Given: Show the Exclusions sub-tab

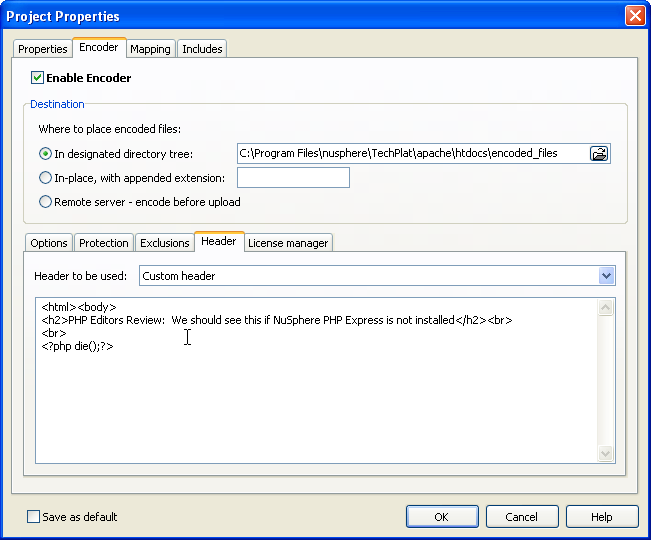Looking at the screenshot, I should click(164, 243).
